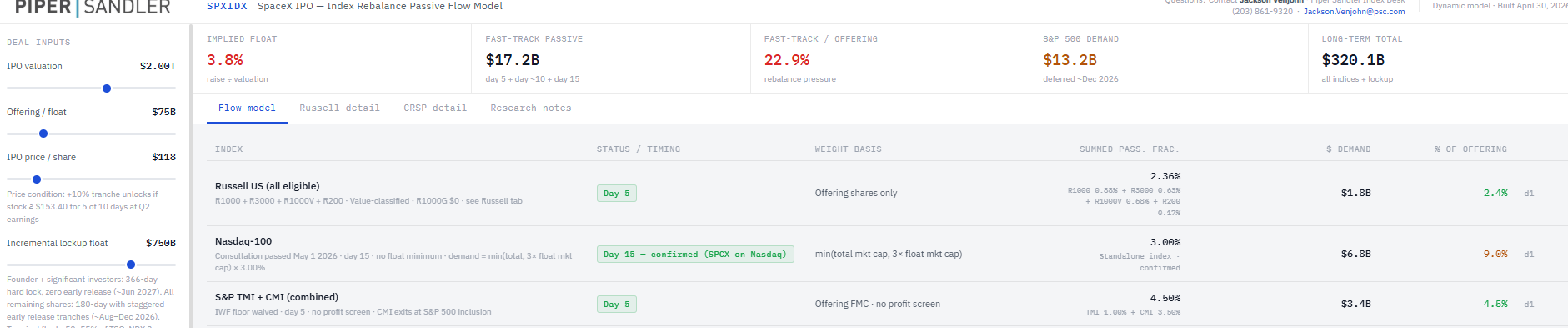This screenshot has height=328, width=1568.
Task: Click the 2.4% of offering value
Action: (1495, 193)
